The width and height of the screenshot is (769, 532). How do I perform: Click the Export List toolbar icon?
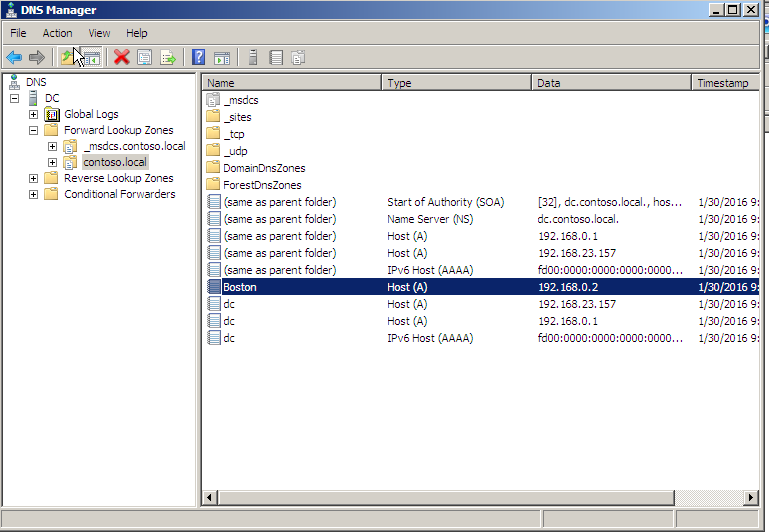[168, 57]
